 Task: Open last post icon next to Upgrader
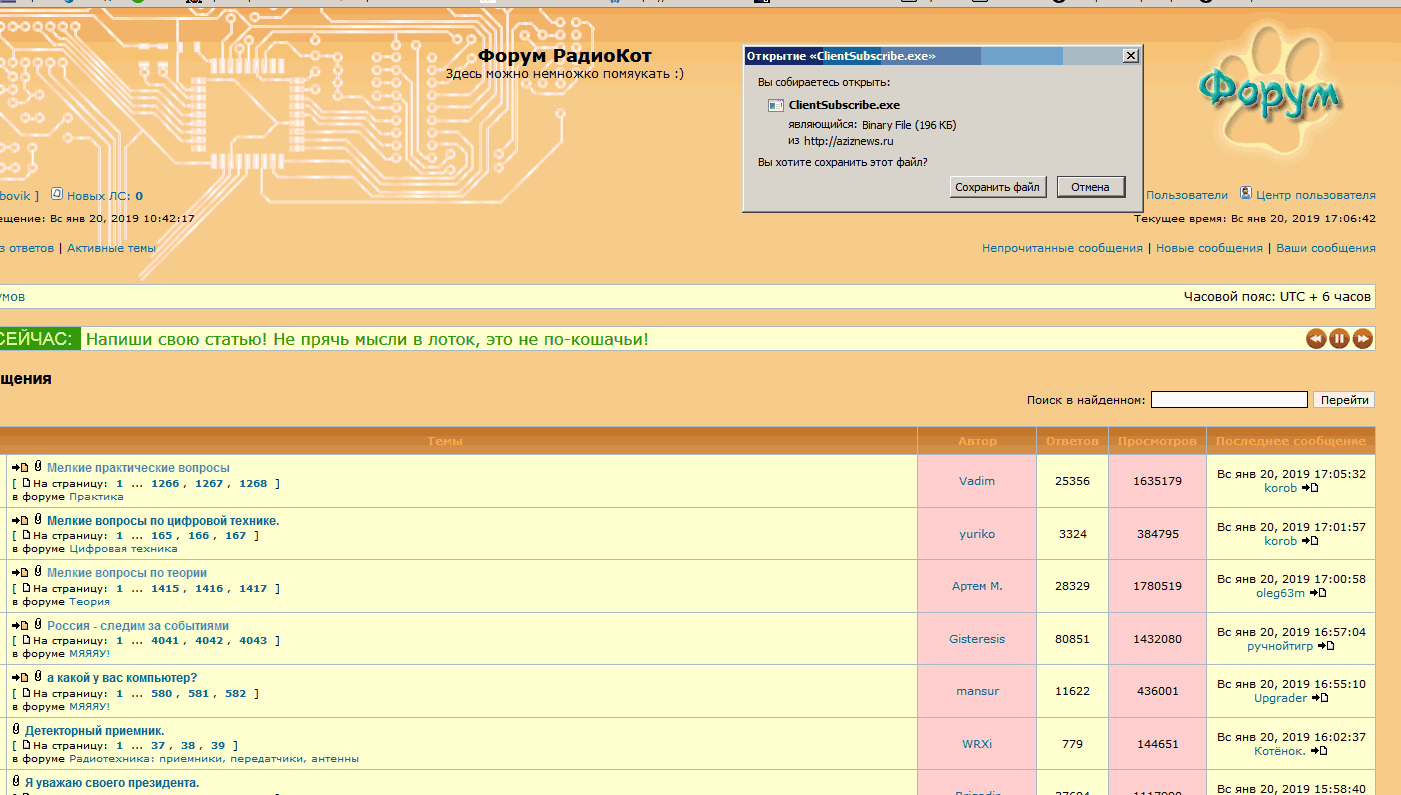click(1320, 698)
